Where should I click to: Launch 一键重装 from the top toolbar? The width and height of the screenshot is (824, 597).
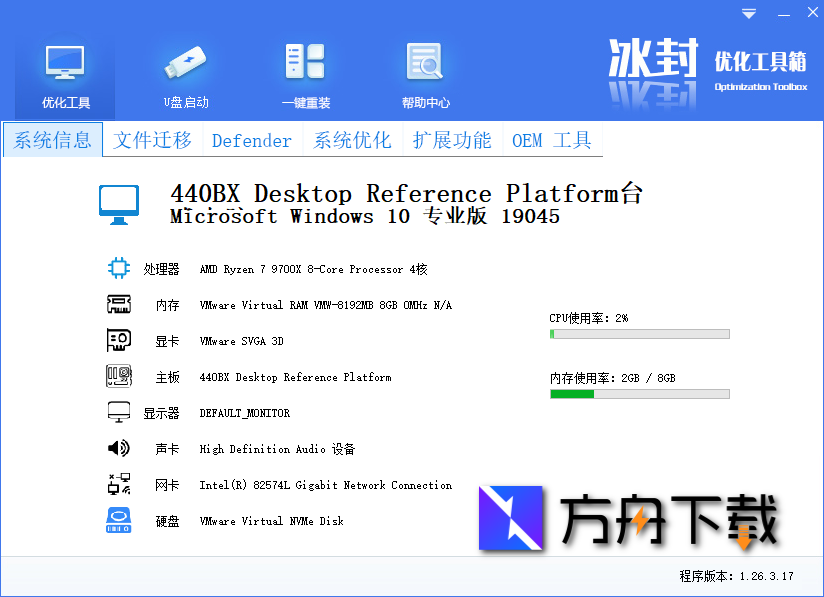point(305,70)
